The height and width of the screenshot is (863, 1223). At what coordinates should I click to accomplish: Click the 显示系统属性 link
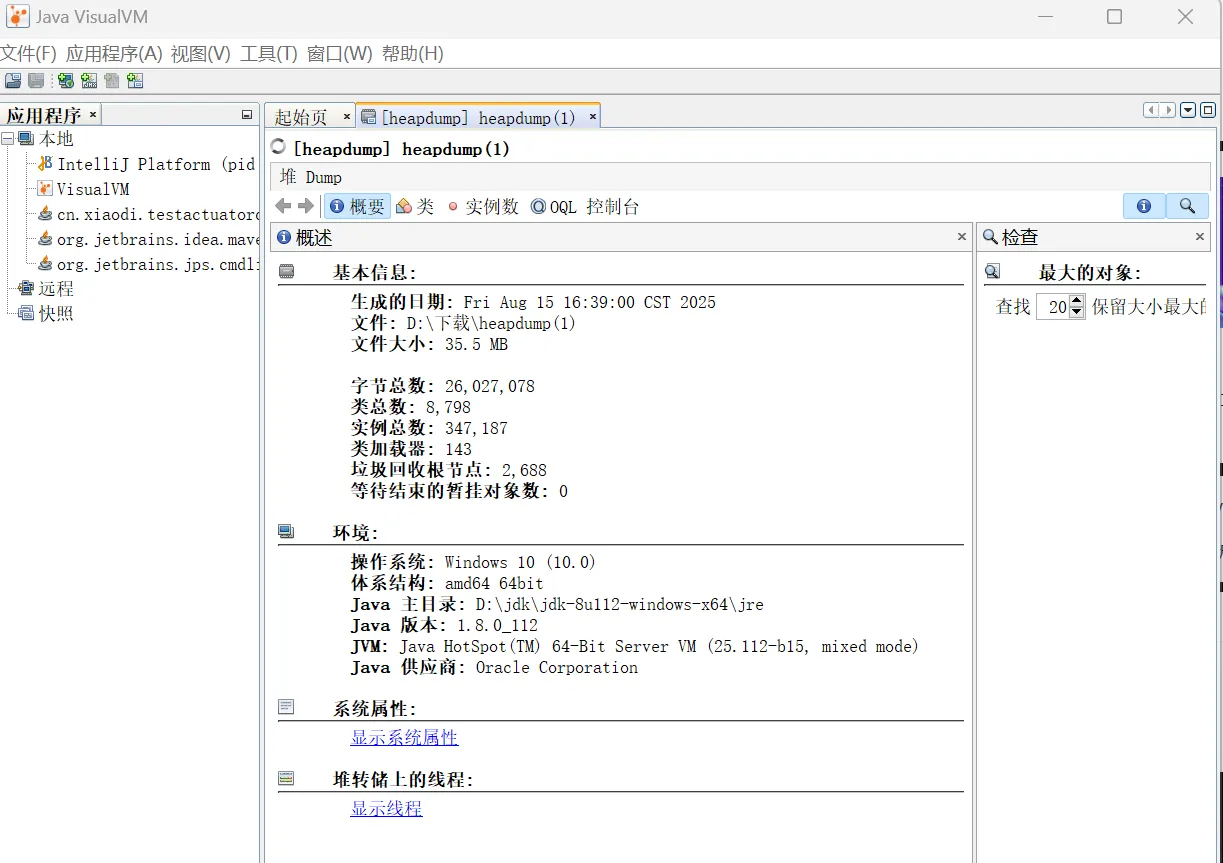(x=404, y=738)
